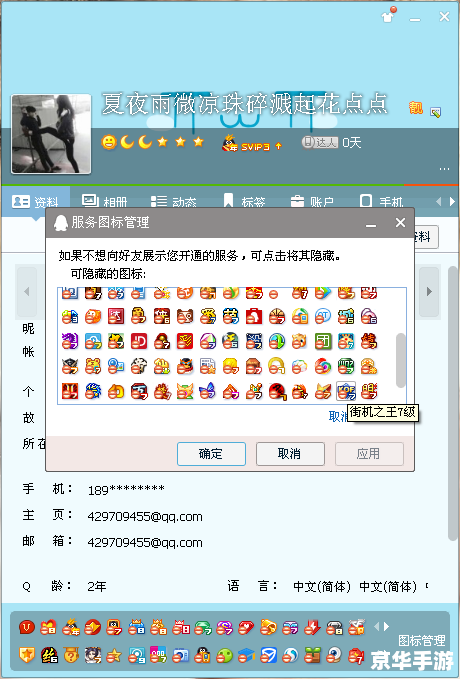Open the profile avatar photo

pos(51,134)
